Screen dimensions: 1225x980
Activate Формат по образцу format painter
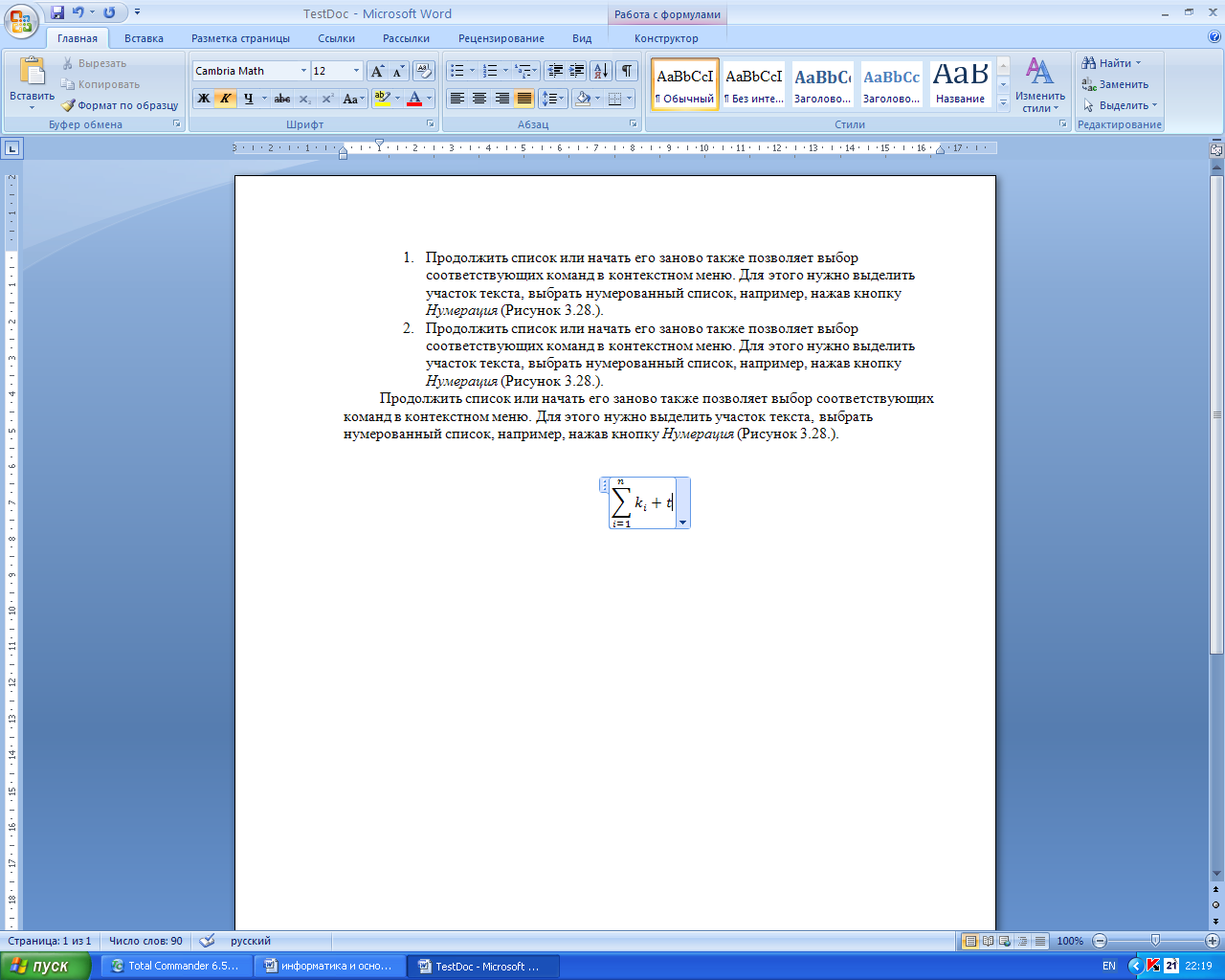point(120,105)
